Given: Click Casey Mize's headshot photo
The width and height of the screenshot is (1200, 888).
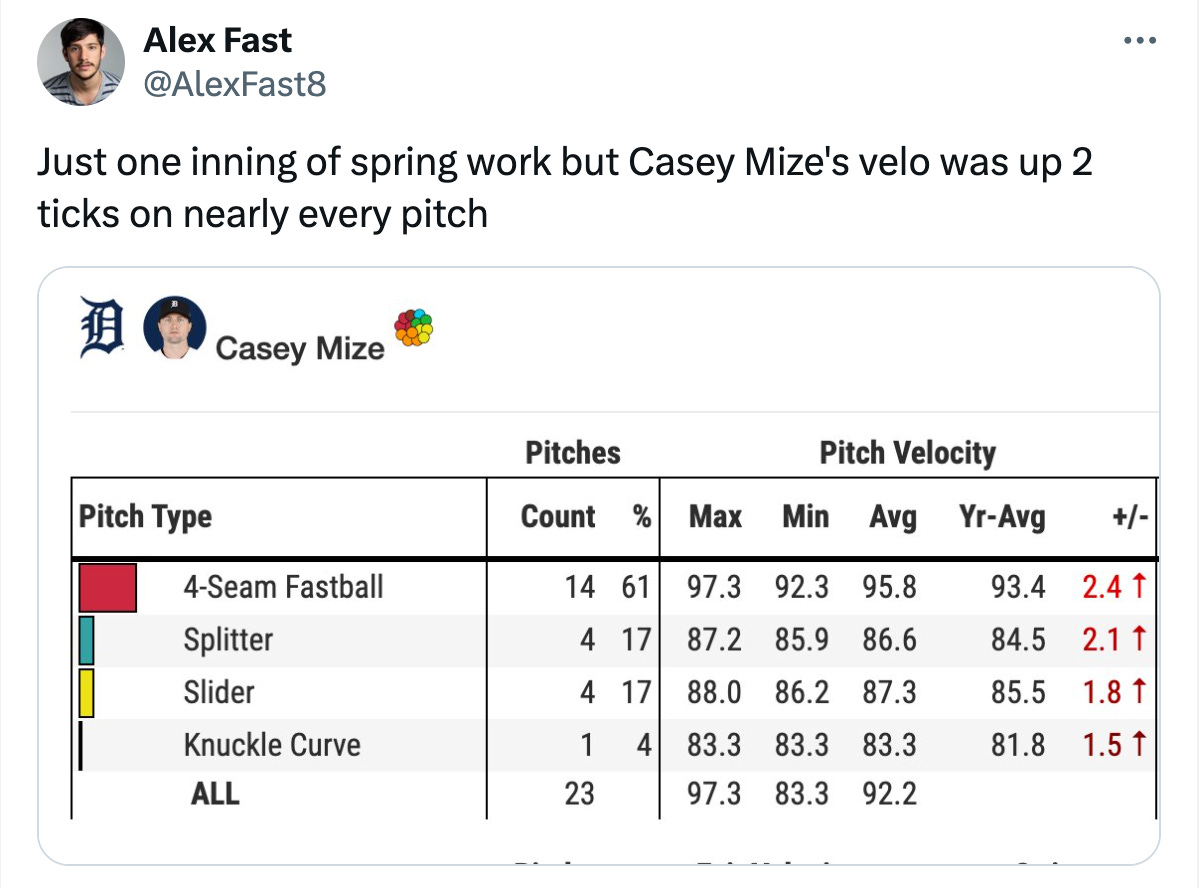Looking at the screenshot, I should click(x=175, y=328).
